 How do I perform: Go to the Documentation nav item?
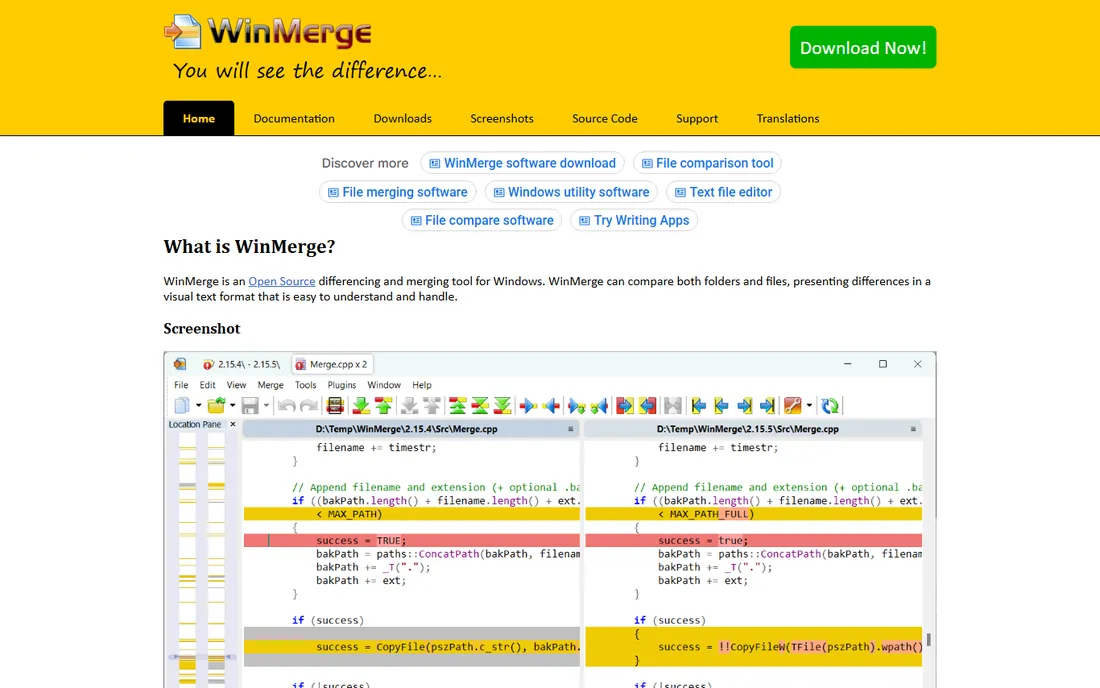[x=294, y=119]
